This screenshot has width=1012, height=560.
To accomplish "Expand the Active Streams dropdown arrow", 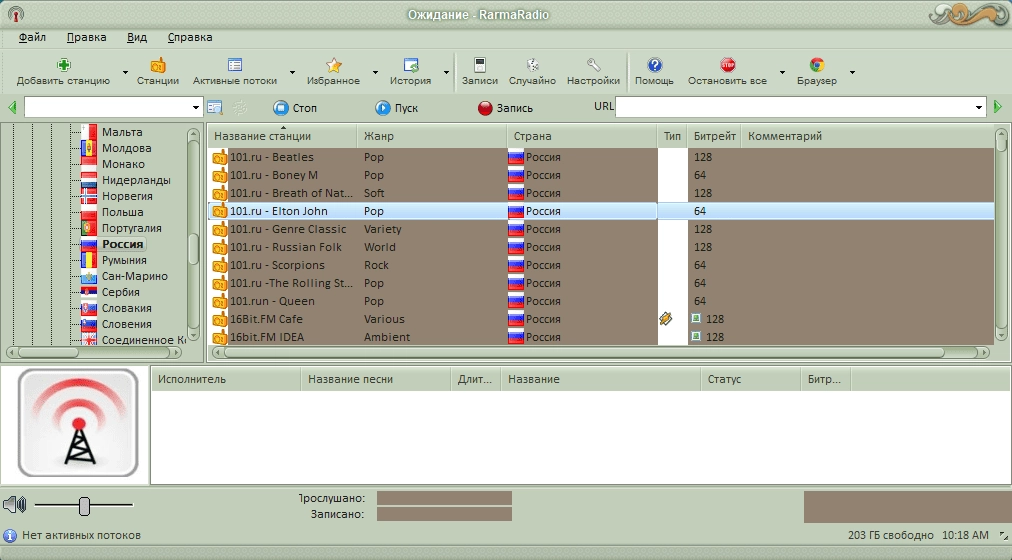I will pyautogui.click(x=292, y=72).
